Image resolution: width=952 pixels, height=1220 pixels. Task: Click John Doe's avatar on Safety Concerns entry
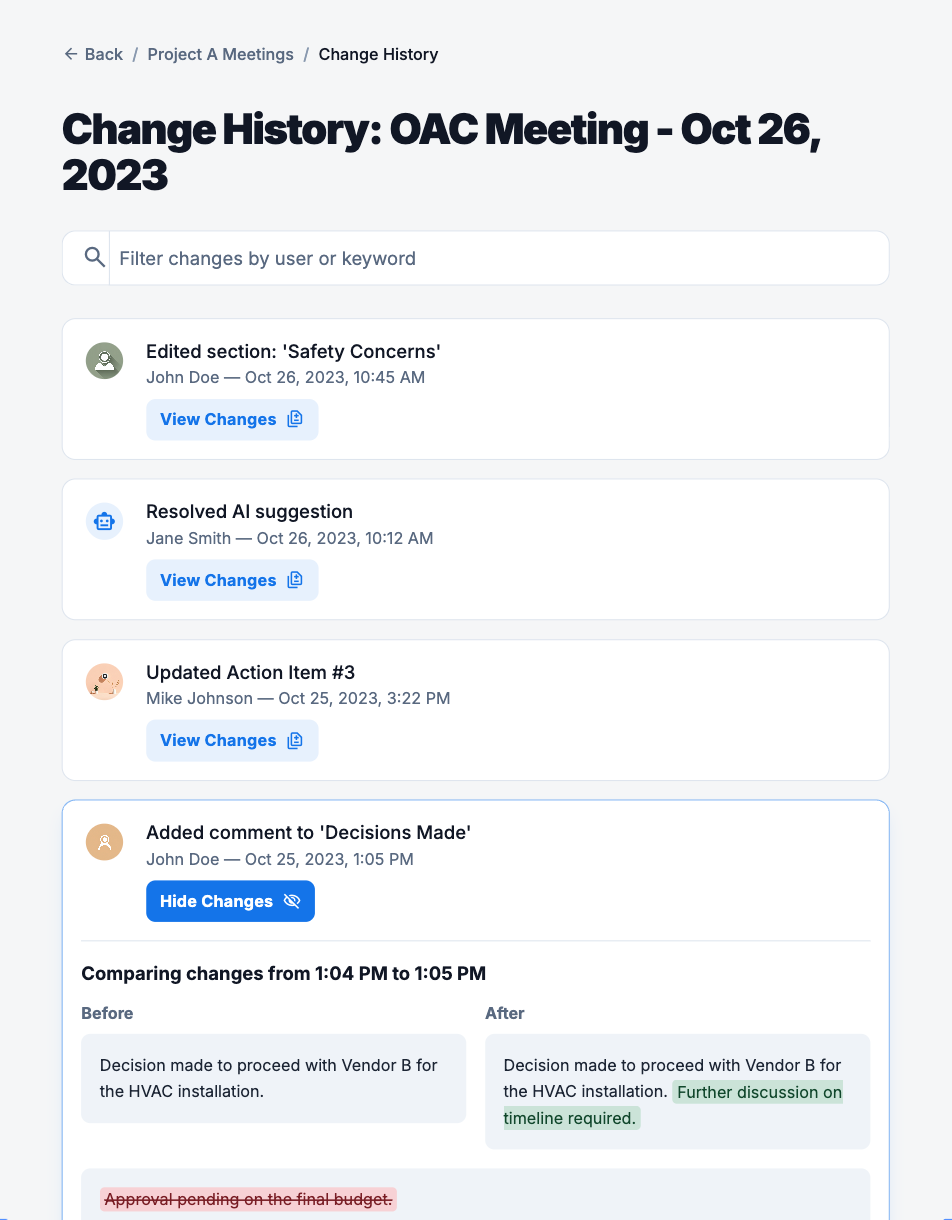point(104,361)
